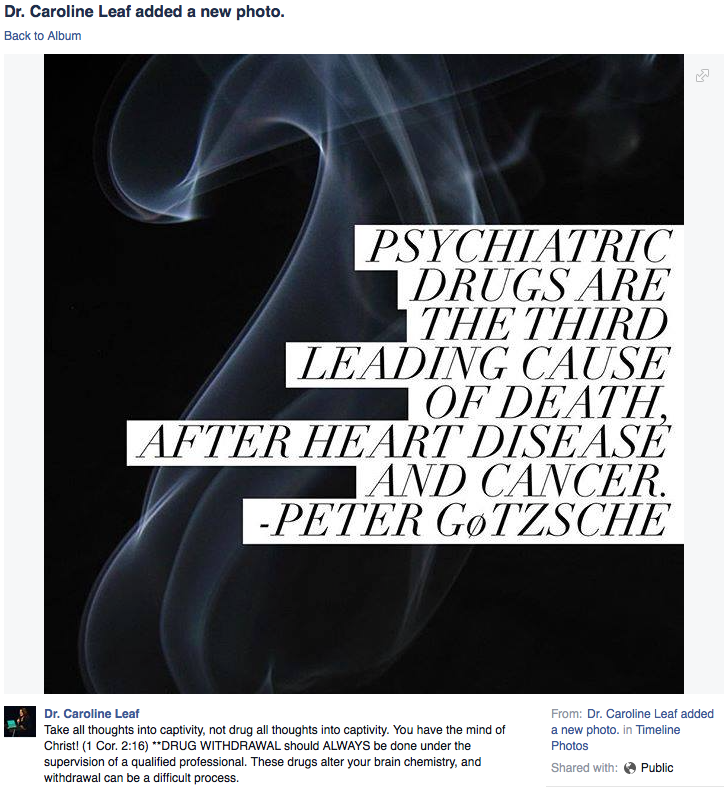This screenshot has width=725, height=794.
Task: Click the 'Shared with:' label
Action: coord(584,768)
